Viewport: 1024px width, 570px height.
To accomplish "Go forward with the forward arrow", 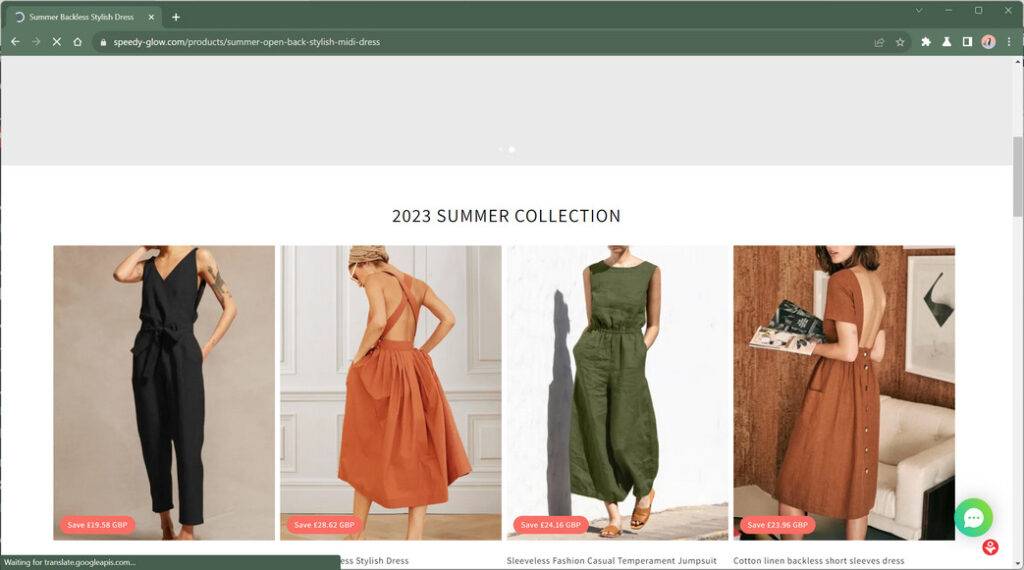I will coord(36,42).
